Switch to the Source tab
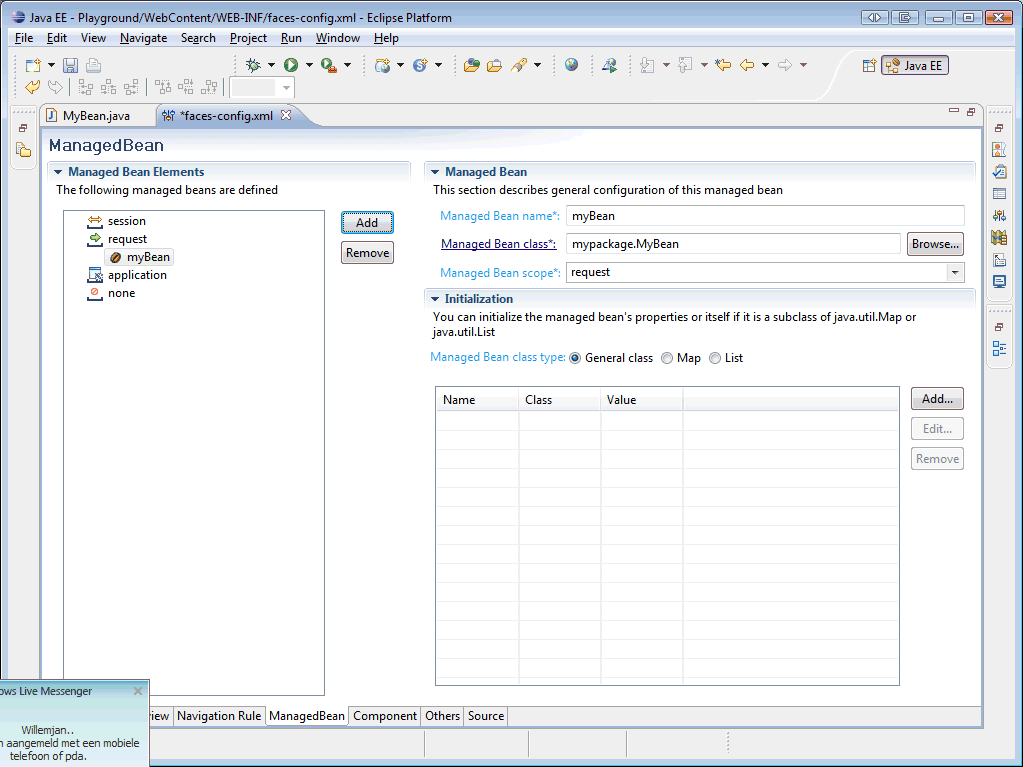Viewport: 1023px width, 767px height. coord(485,716)
